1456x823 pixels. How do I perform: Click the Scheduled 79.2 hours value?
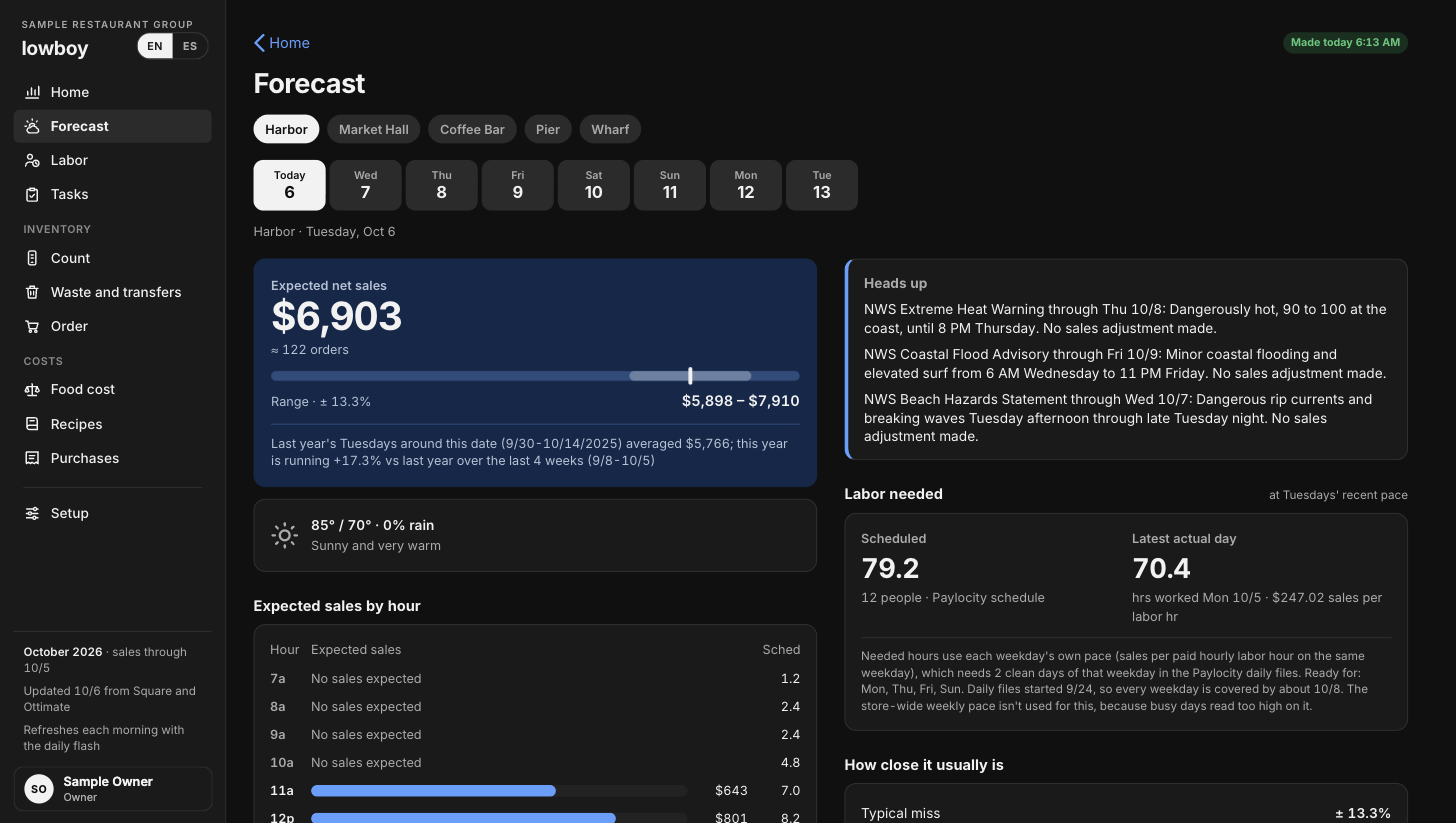pos(890,569)
